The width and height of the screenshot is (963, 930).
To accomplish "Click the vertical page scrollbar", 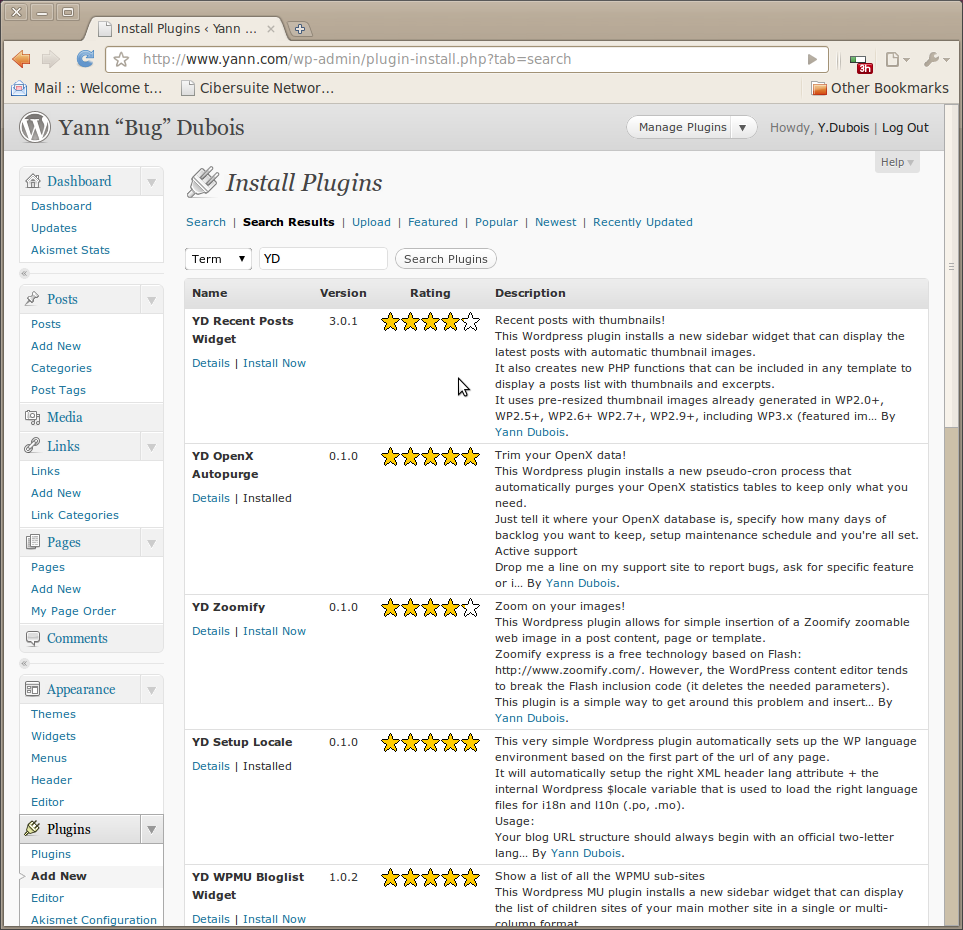I will [951, 267].
